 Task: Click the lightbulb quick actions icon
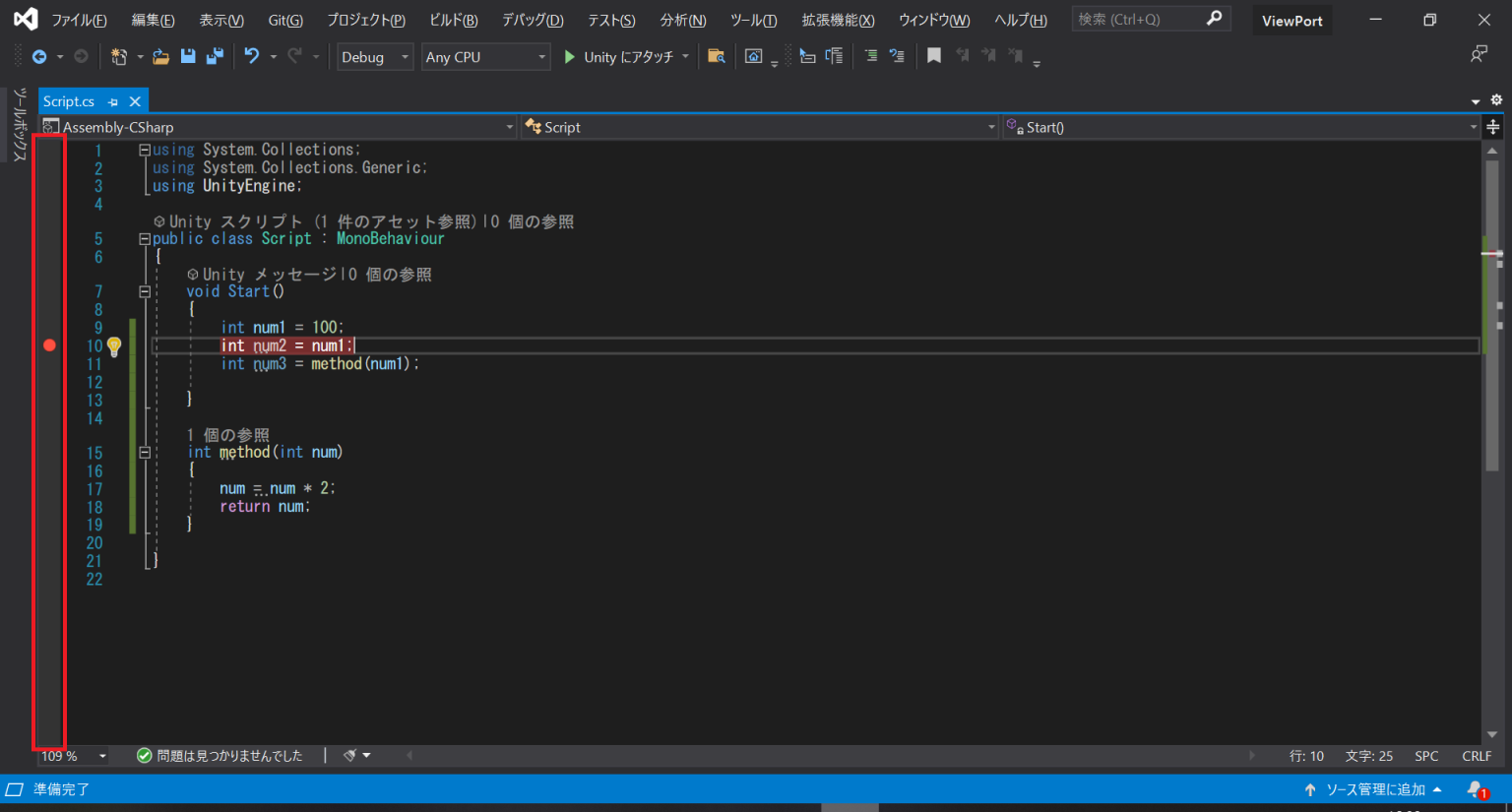(x=114, y=345)
